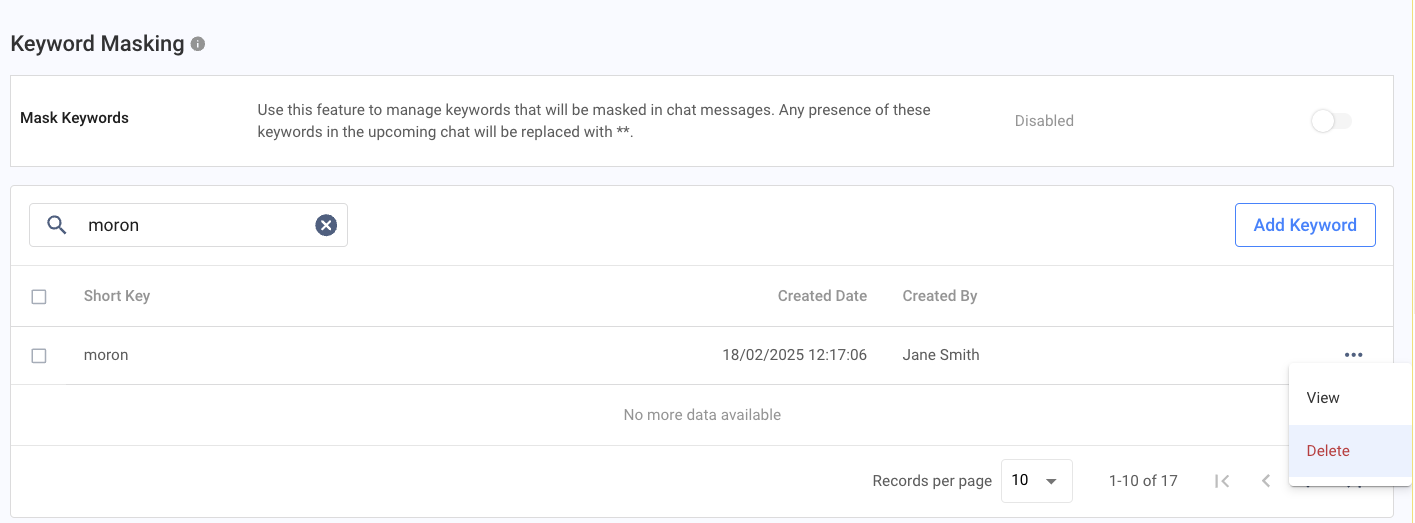1415x523 pixels.
Task: Enable the Mask Keywords switch
Action: [x=1331, y=121]
